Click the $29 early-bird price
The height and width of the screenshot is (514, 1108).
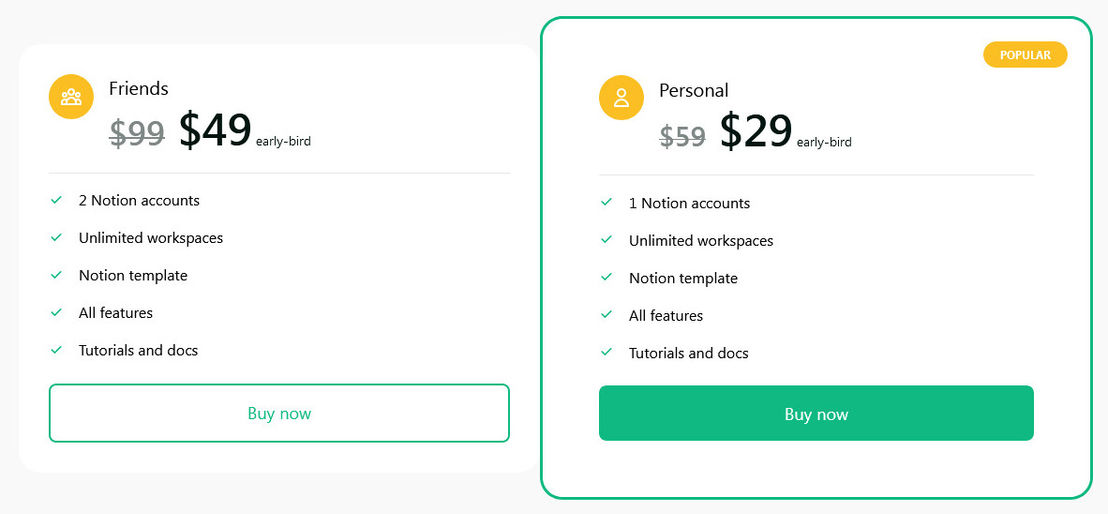756,132
